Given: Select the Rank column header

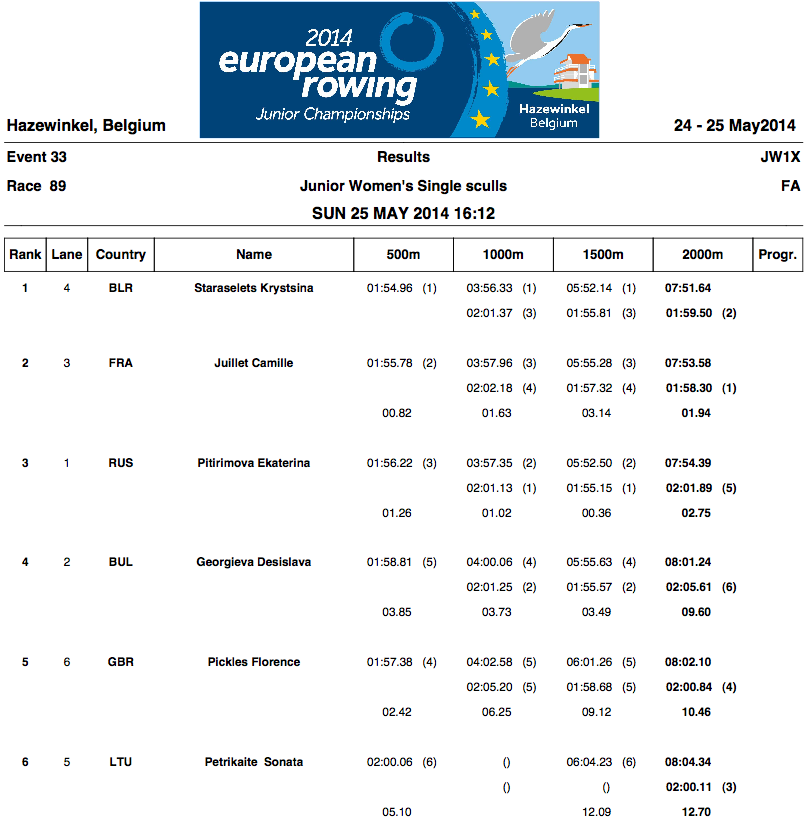Looking at the screenshot, I should [25, 255].
